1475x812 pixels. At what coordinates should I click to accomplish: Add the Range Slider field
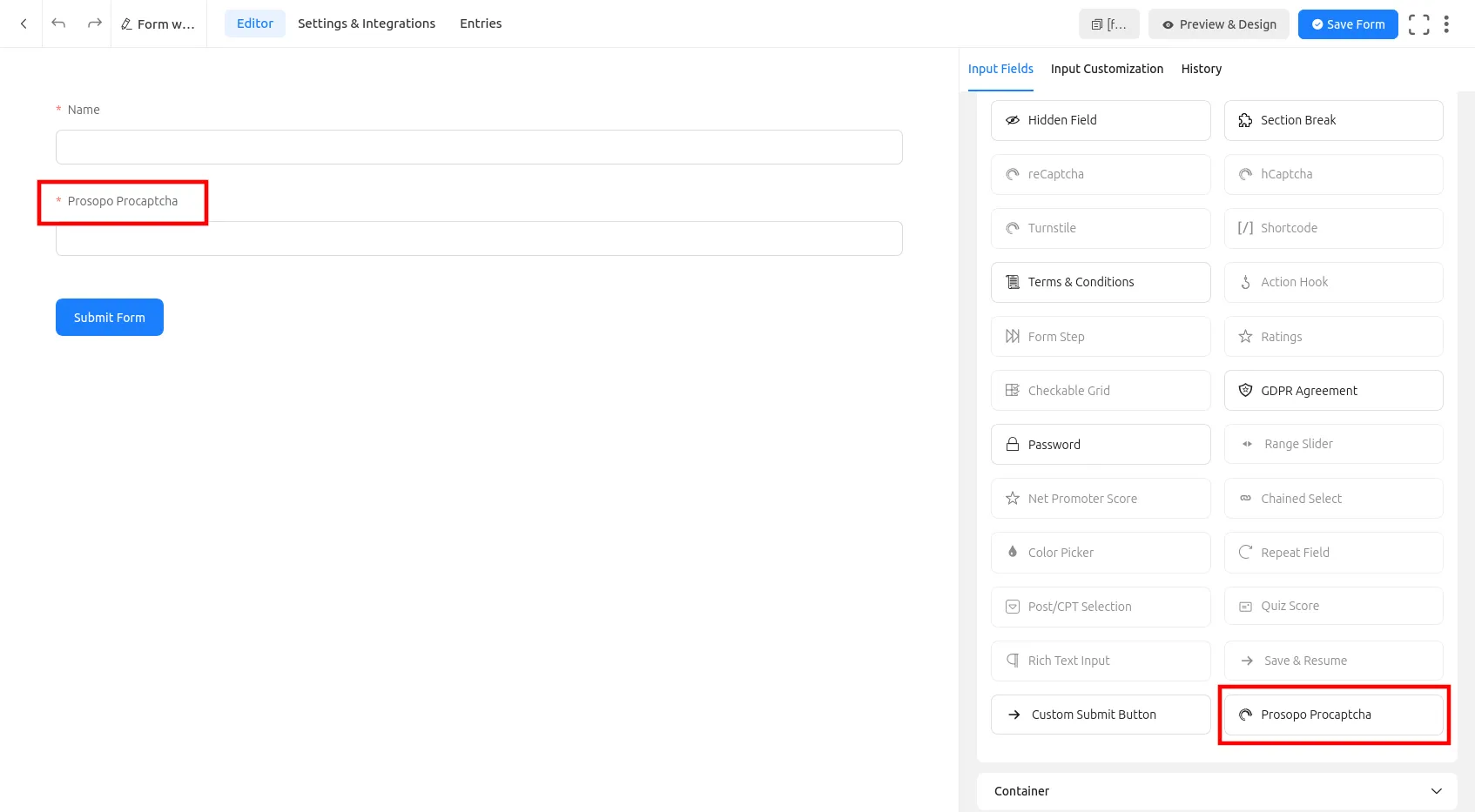click(x=1333, y=444)
